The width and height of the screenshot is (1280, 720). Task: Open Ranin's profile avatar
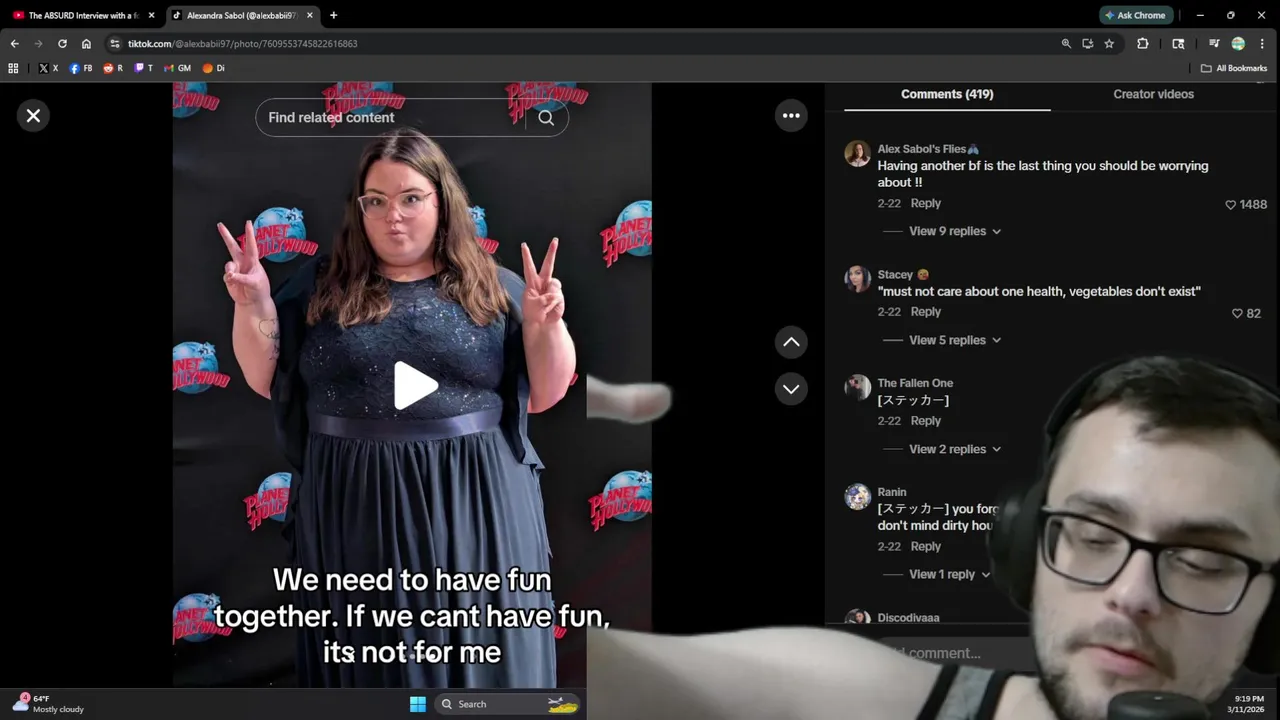click(857, 497)
